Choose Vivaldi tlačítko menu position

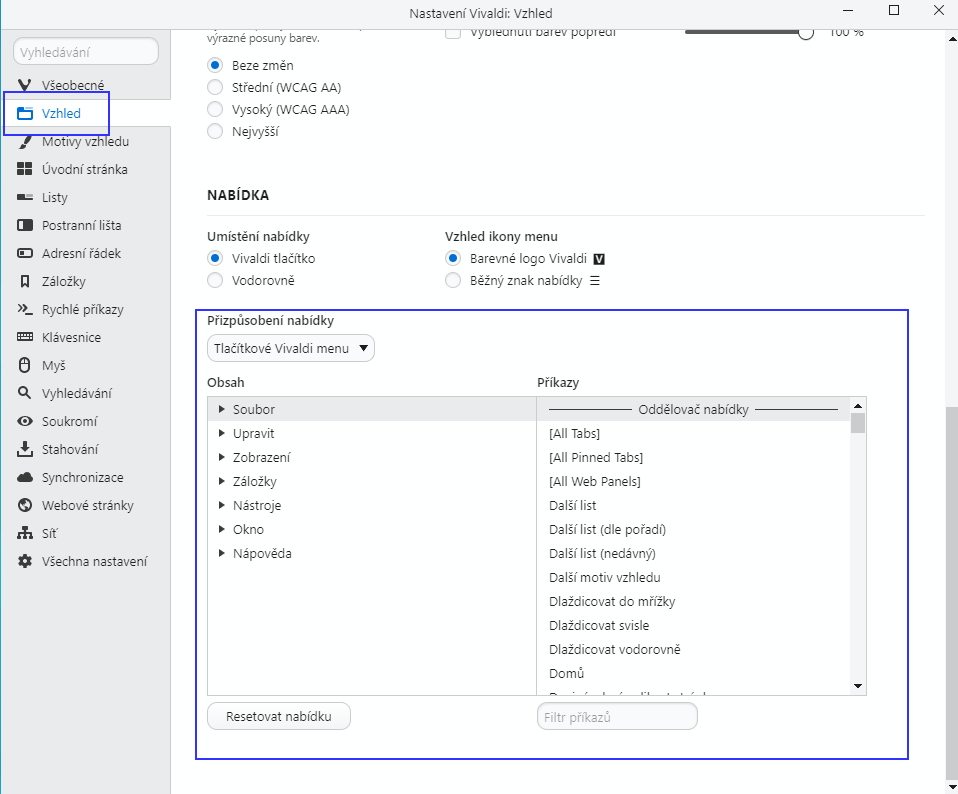215,258
